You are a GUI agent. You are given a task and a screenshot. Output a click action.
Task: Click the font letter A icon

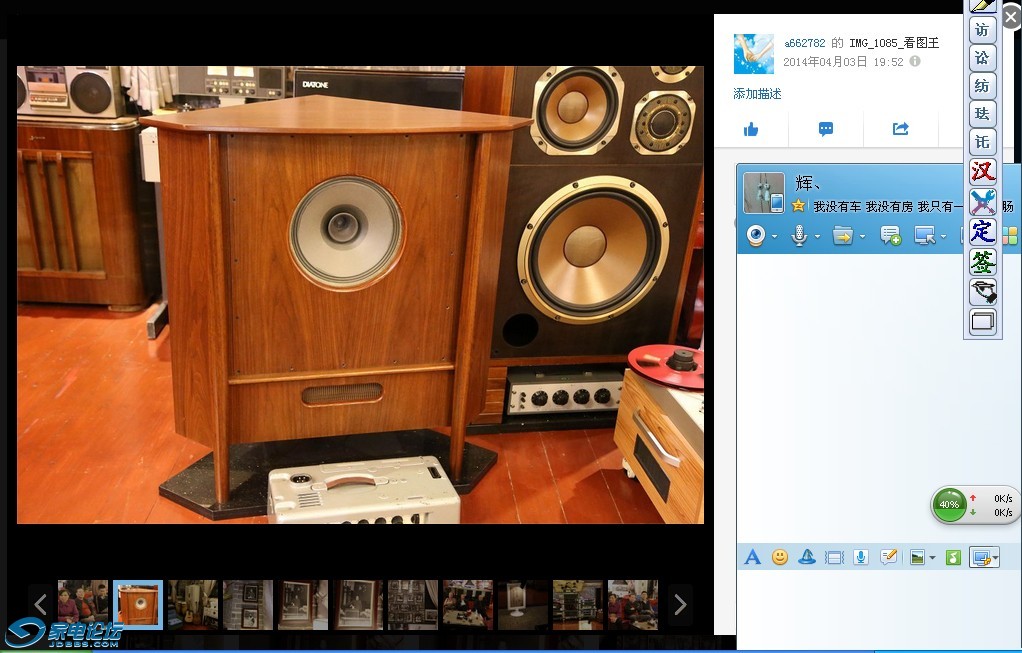coord(752,557)
